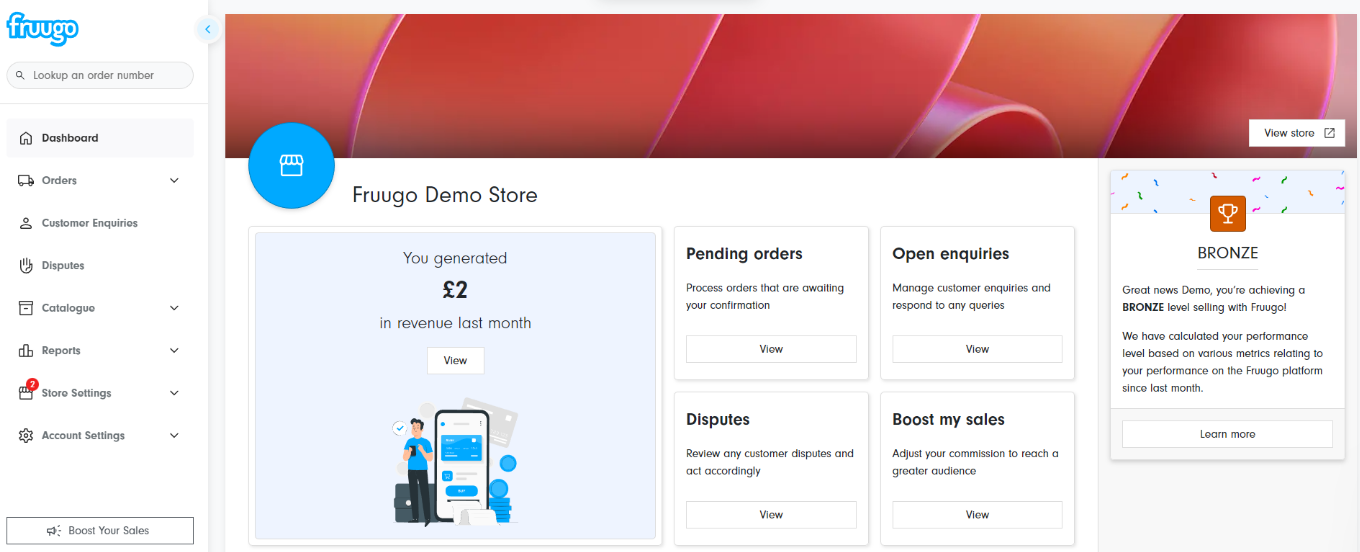
Task: Expand the Reports submenu chevron
Action: 174,351
